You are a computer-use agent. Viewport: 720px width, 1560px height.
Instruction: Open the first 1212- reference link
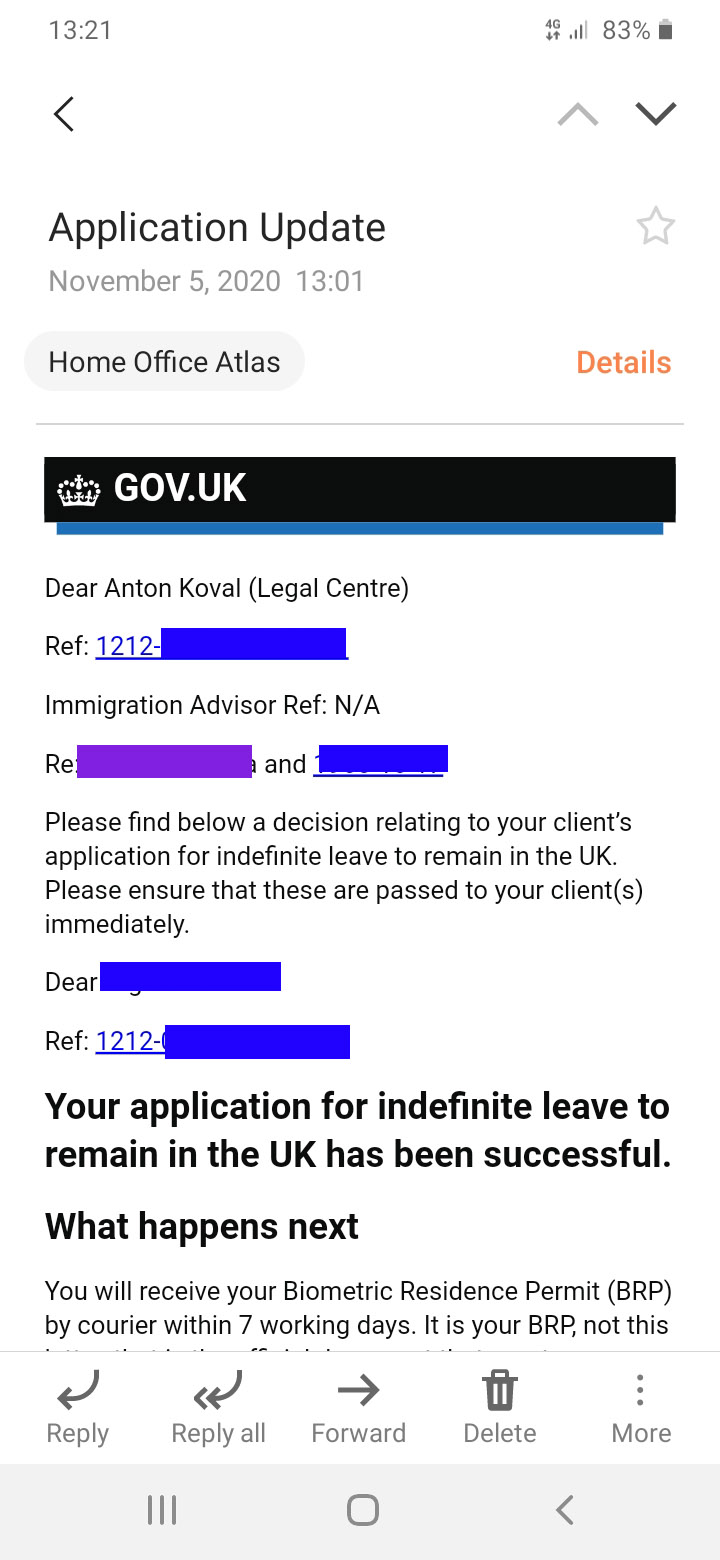[x=221, y=646]
